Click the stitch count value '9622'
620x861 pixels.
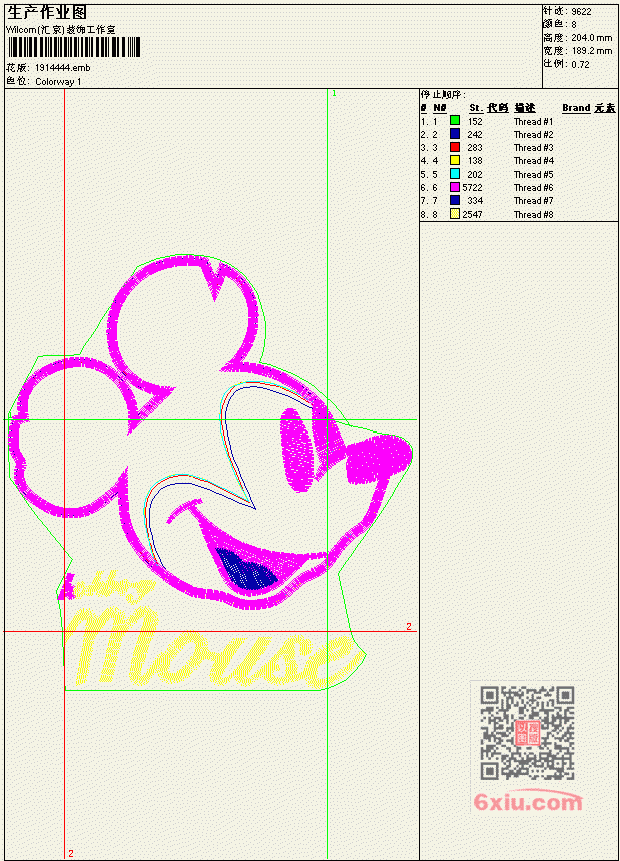[582, 12]
